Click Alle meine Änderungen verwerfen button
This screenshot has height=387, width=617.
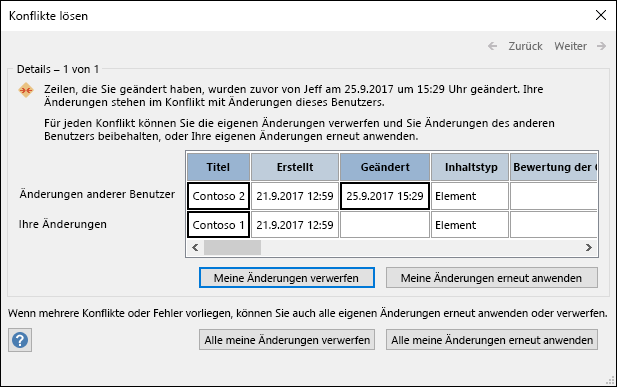tap(286, 340)
